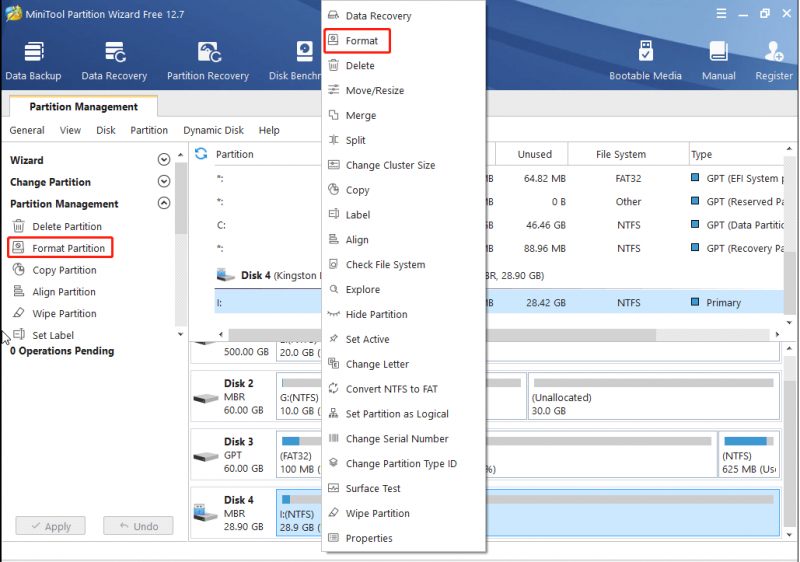Screen dimensions: 800x562
Task: Select Disk 2 in disk map
Action: point(231,397)
